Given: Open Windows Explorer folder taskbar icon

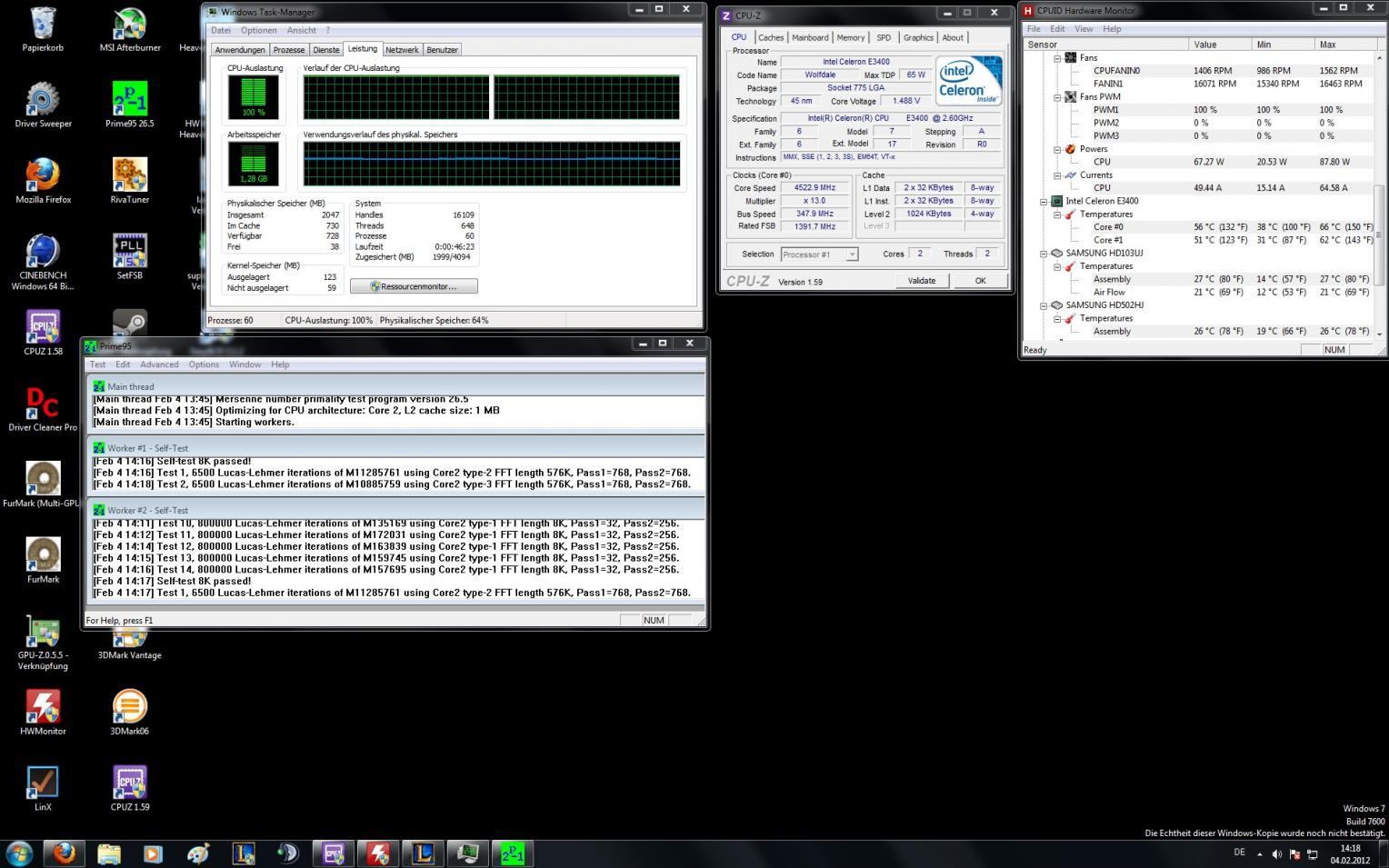Looking at the screenshot, I should (x=108, y=853).
